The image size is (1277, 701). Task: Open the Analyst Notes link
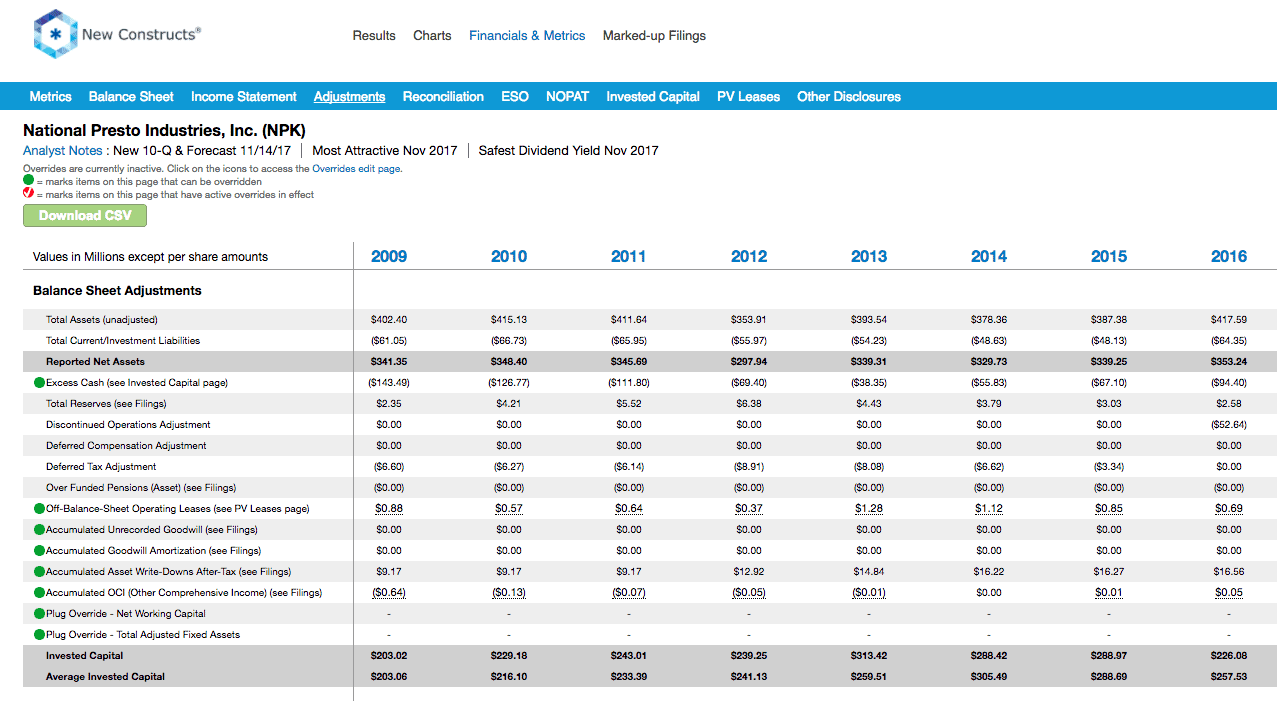click(x=63, y=151)
